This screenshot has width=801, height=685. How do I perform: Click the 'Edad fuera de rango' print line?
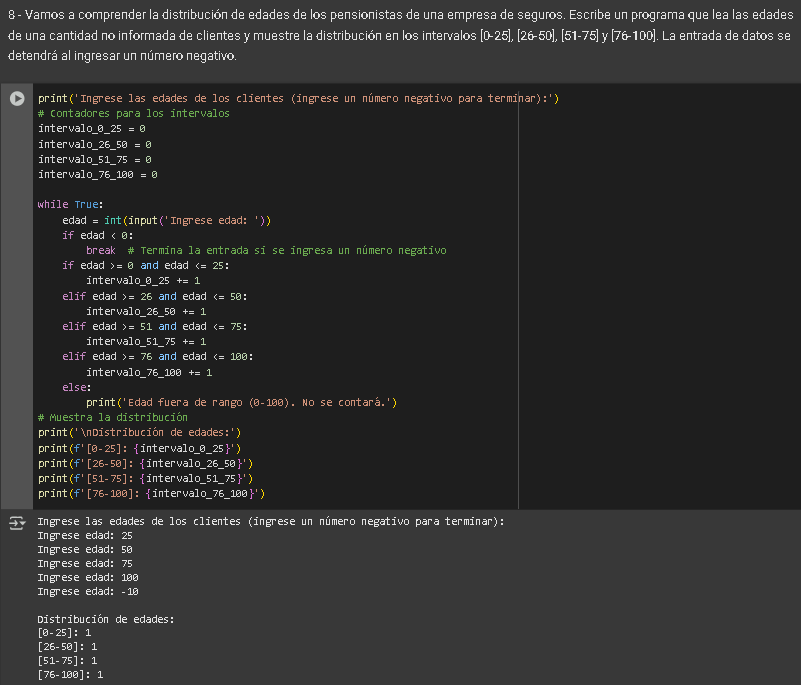click(242, 403)
